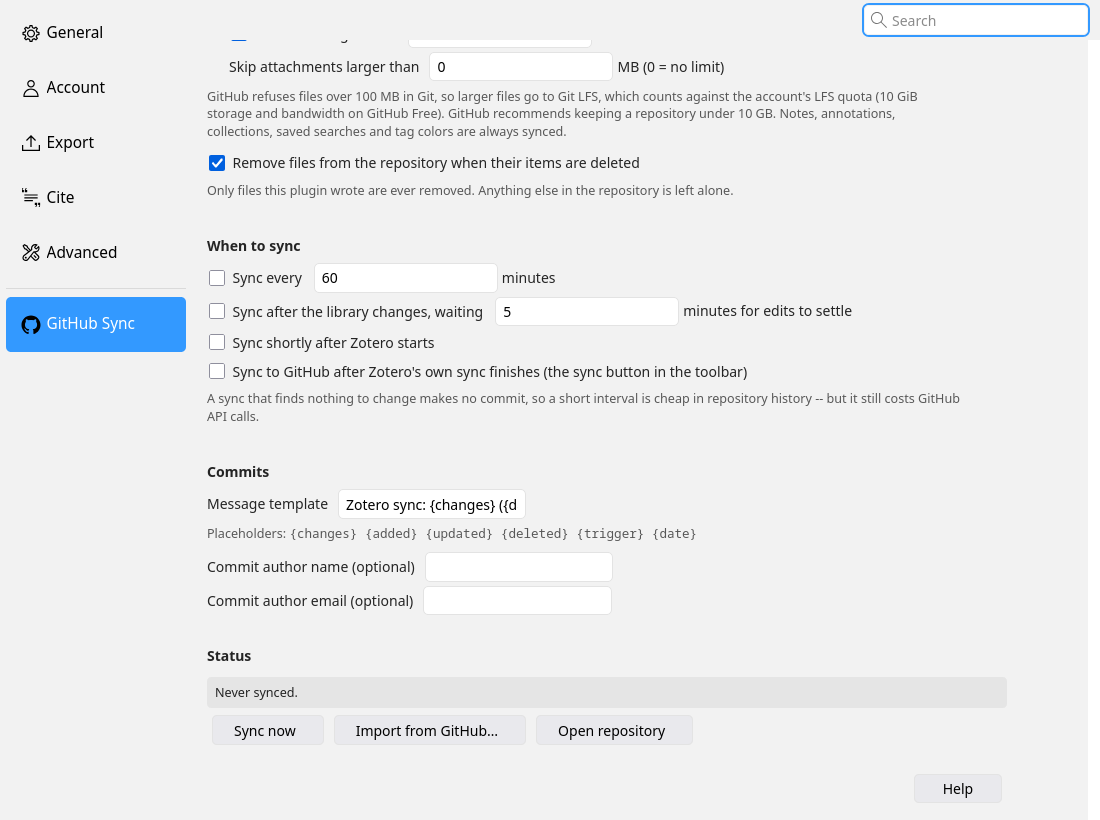Screen dimensions: 1100x820
Task: Click the {deleted} placeholder text
Action: [x=535, y=534]
